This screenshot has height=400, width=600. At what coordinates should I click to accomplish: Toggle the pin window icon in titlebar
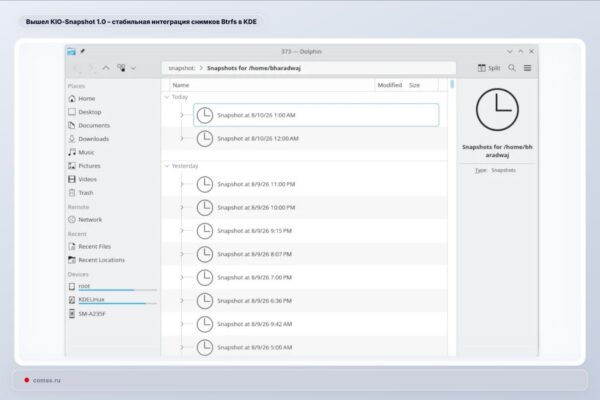82,51
